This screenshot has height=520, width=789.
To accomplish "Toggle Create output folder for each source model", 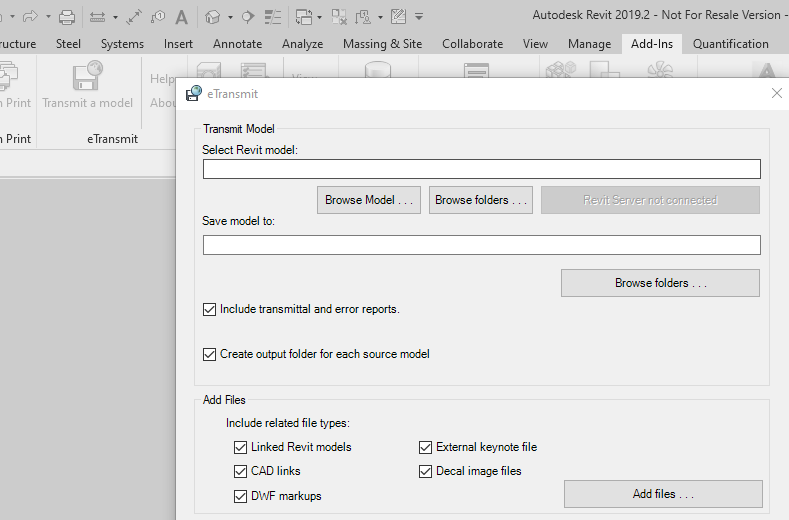I will (x=209, y=354).
